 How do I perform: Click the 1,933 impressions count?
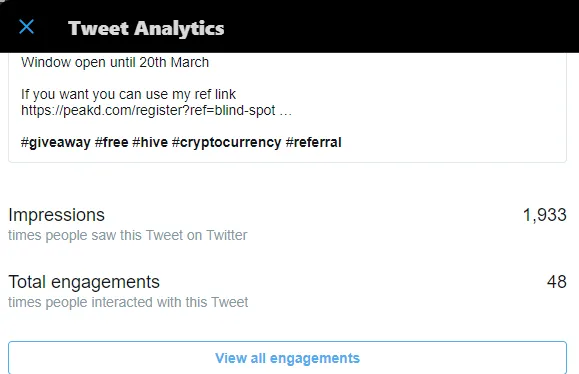pyautogui.click(x=545, y=215)
